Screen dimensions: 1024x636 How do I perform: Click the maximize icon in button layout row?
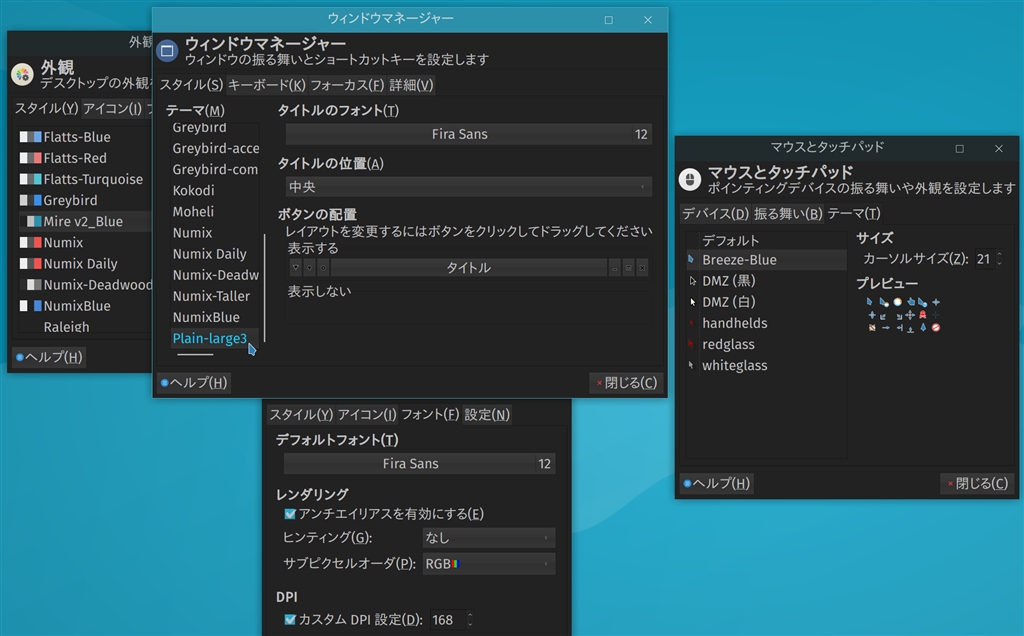coord(628,268)
